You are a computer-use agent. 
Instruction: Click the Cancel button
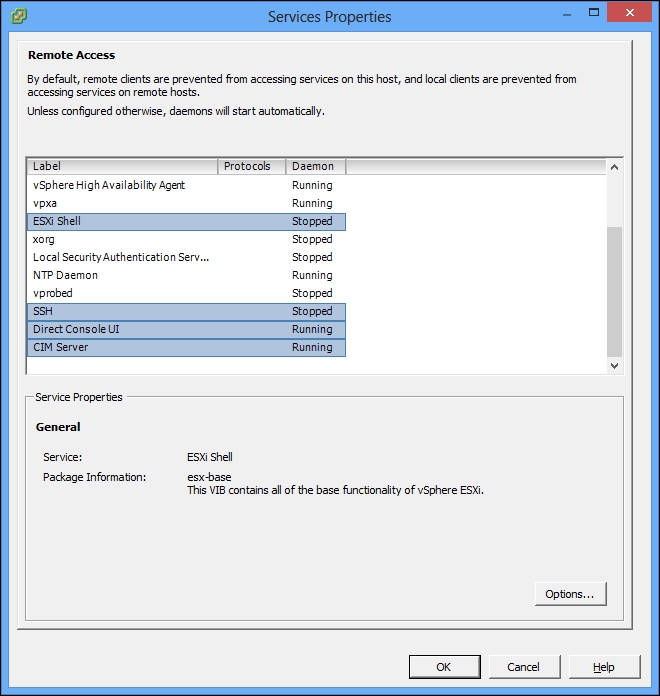(524, 667)
